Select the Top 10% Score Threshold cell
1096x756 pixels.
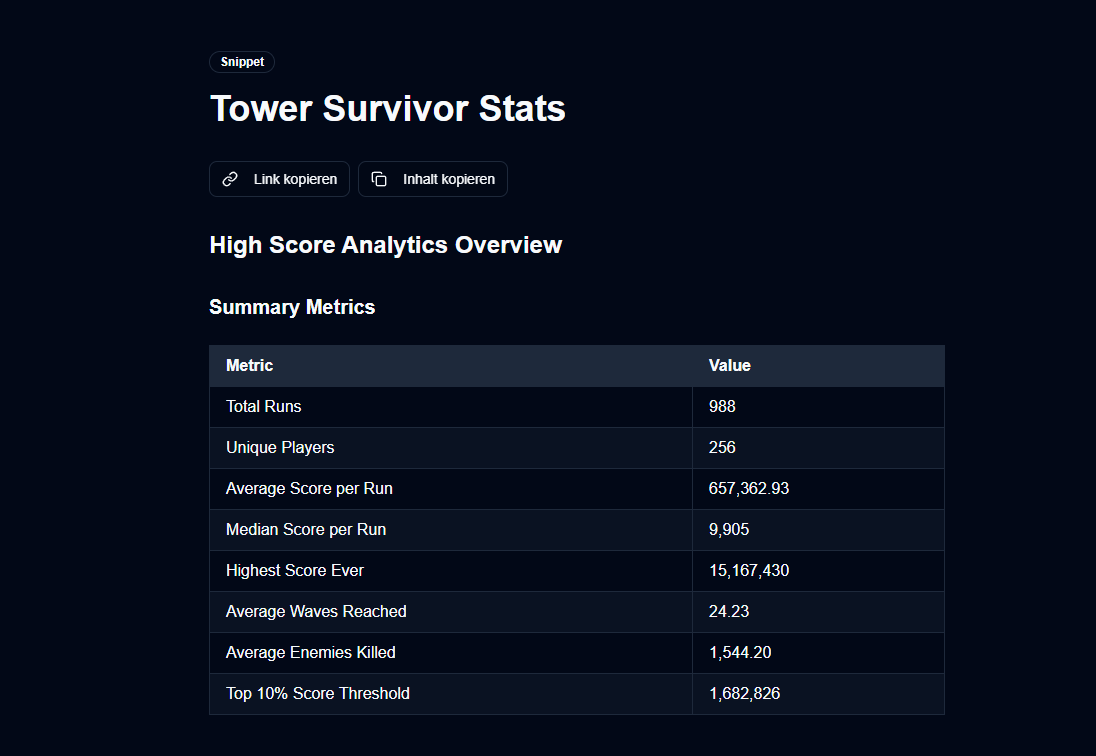[451, 694]
